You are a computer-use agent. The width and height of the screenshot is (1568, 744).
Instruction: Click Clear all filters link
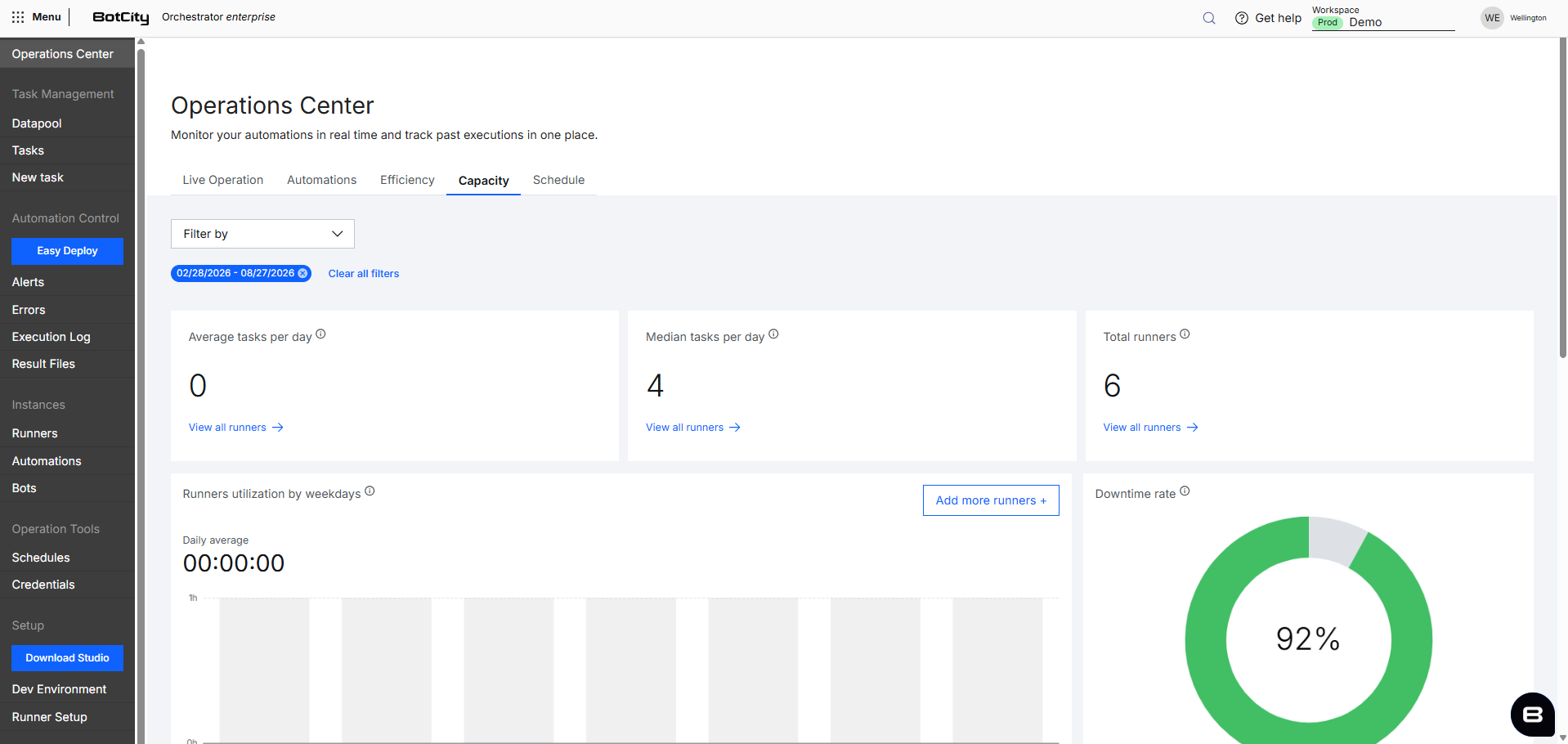click(364, 274)
